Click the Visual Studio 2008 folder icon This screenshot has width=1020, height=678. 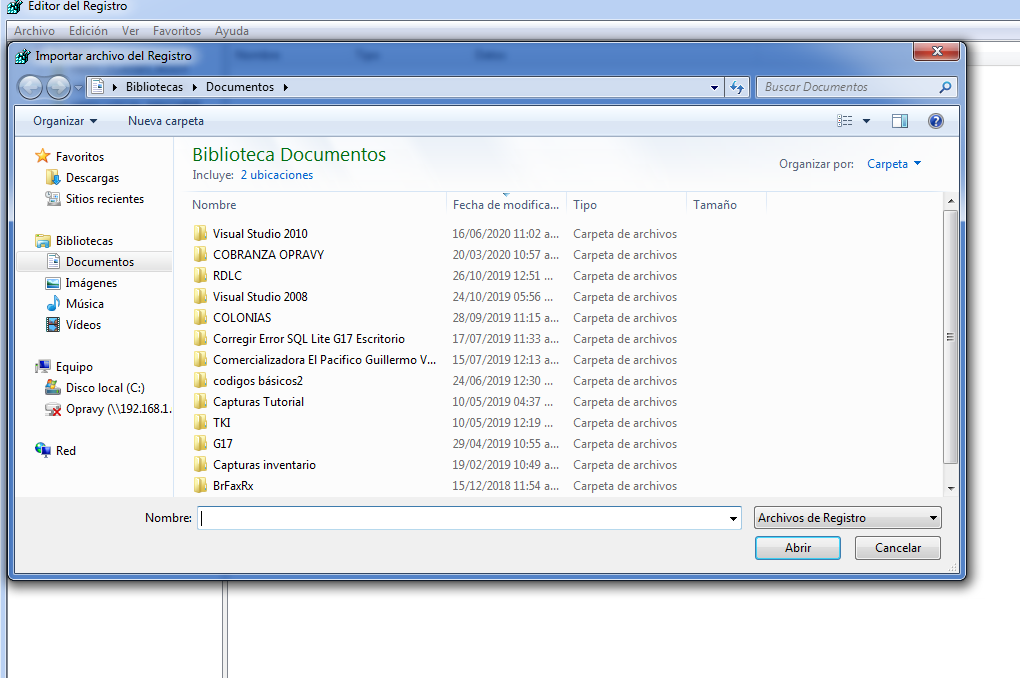(x=200, y=297)
